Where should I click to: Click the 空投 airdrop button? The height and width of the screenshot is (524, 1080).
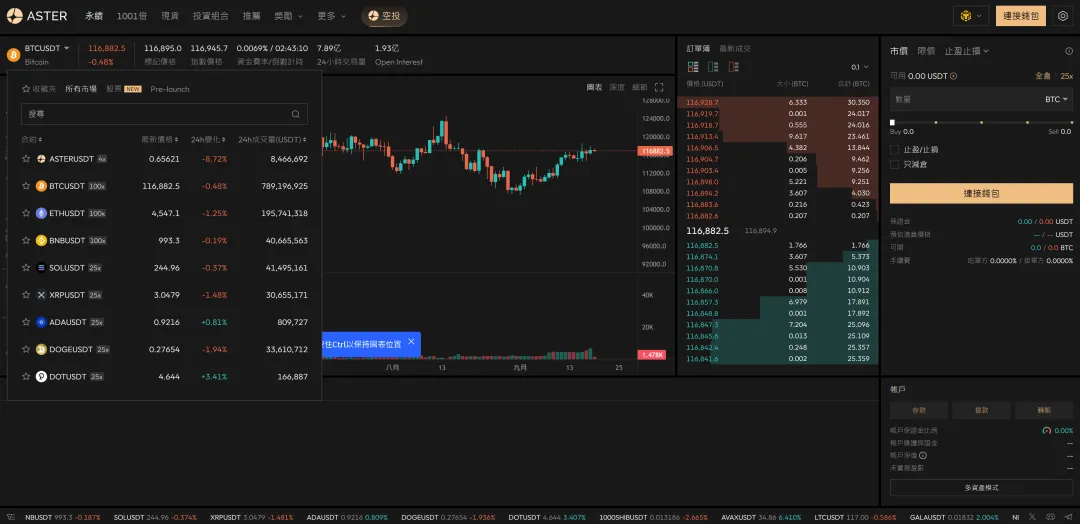coord(384,15)
